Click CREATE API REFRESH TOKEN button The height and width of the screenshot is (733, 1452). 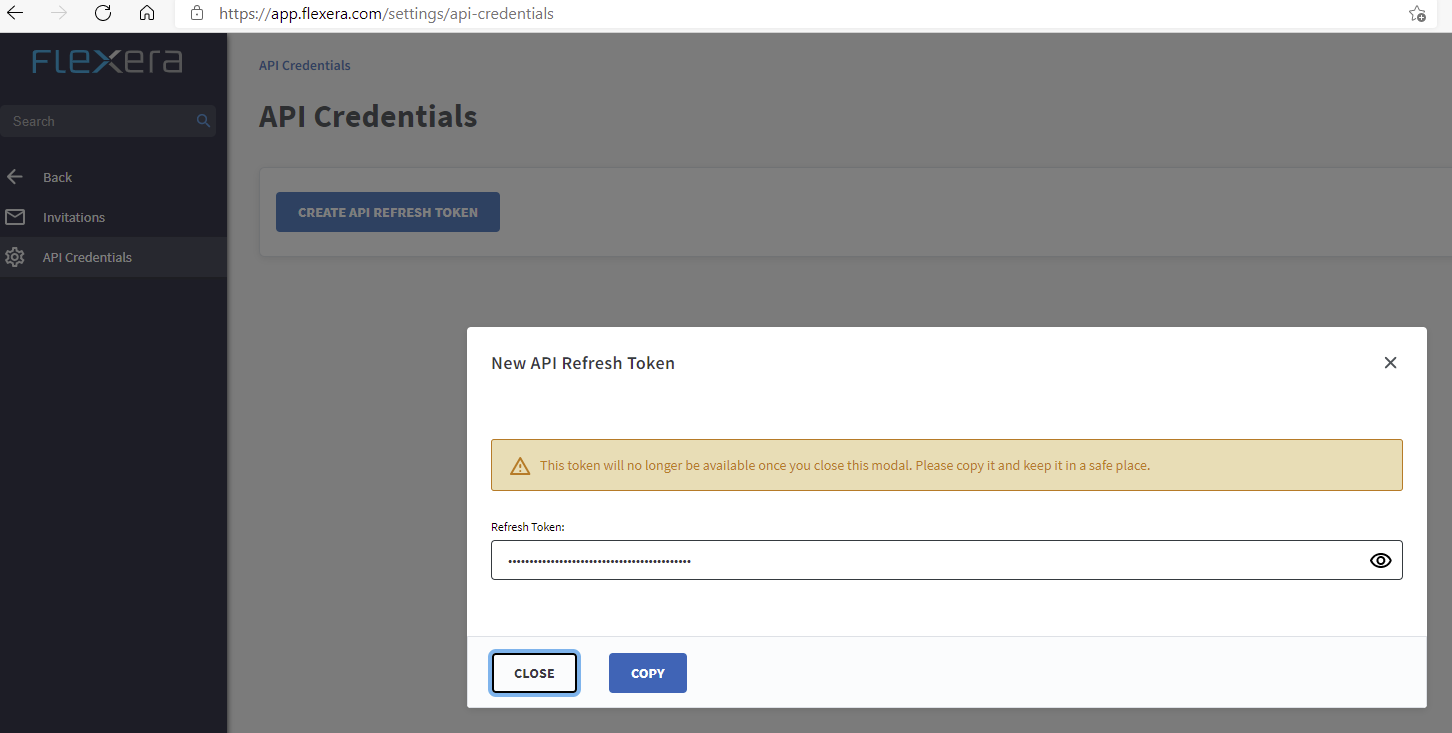[388, 212]
